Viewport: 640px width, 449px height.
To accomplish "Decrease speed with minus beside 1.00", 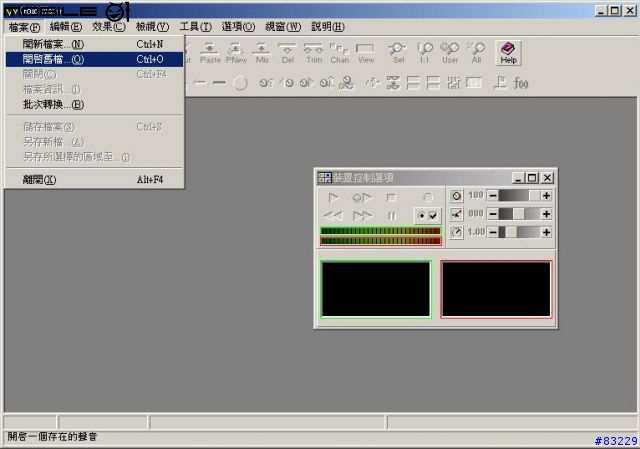I will tap(493, 232).
